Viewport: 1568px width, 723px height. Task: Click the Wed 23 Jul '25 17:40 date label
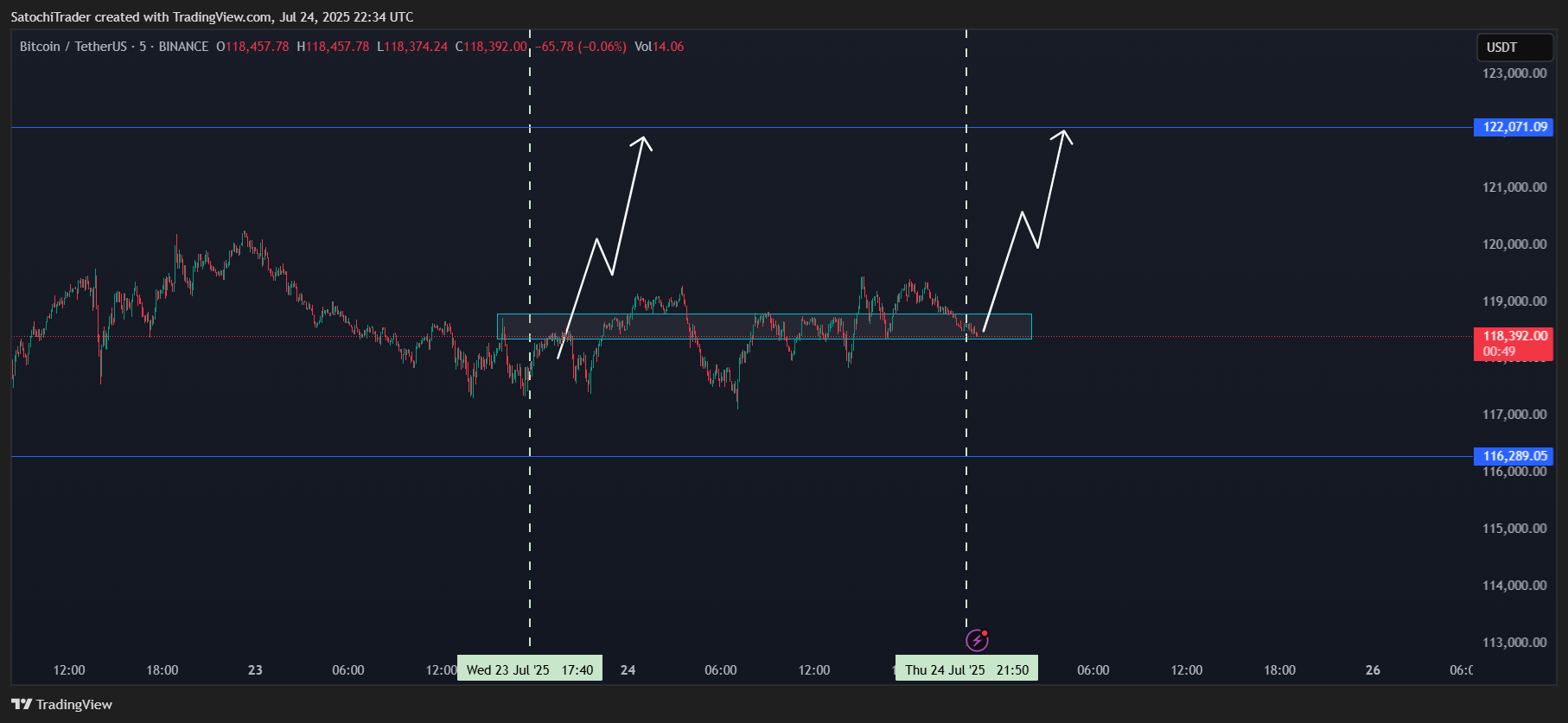click(530, 669)
